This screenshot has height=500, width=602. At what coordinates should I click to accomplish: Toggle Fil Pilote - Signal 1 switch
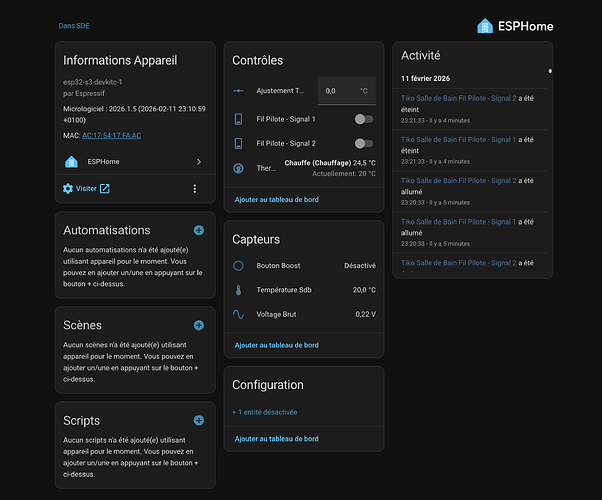[364, 119]
